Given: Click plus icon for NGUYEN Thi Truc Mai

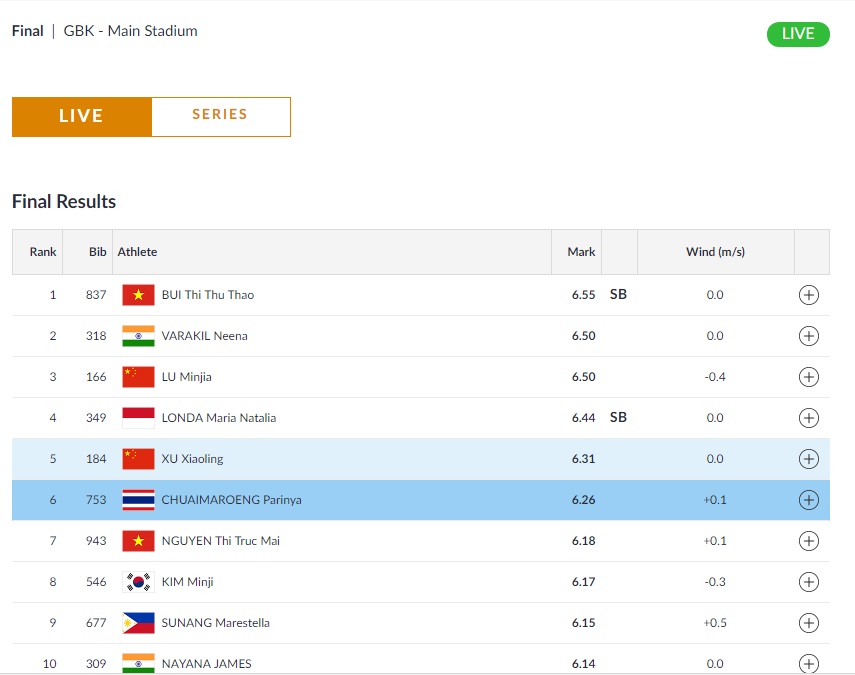Looking at the screenshot, I should pyautogui.click(x=809, y=541).
